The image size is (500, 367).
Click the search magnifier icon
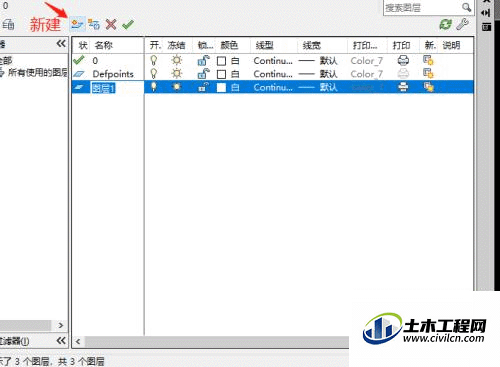click(x=466, y=7)
